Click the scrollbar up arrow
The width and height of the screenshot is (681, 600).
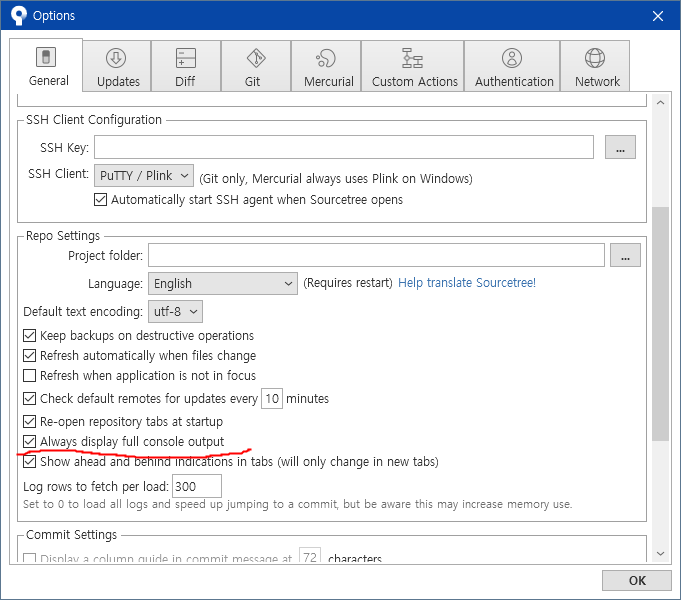click(x=661, y=103)
